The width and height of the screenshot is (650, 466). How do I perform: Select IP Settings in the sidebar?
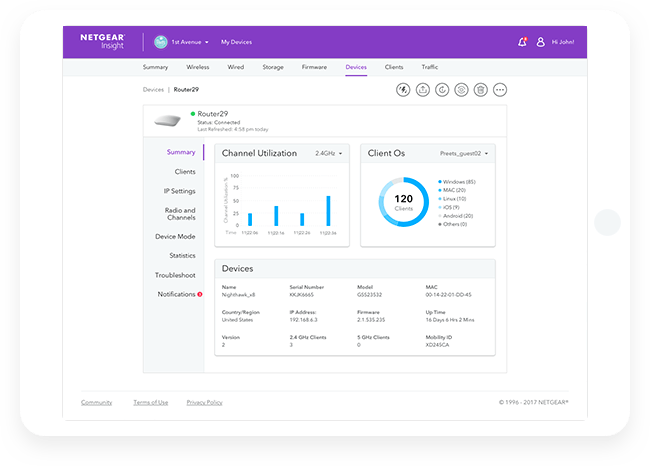pos(180,190)
